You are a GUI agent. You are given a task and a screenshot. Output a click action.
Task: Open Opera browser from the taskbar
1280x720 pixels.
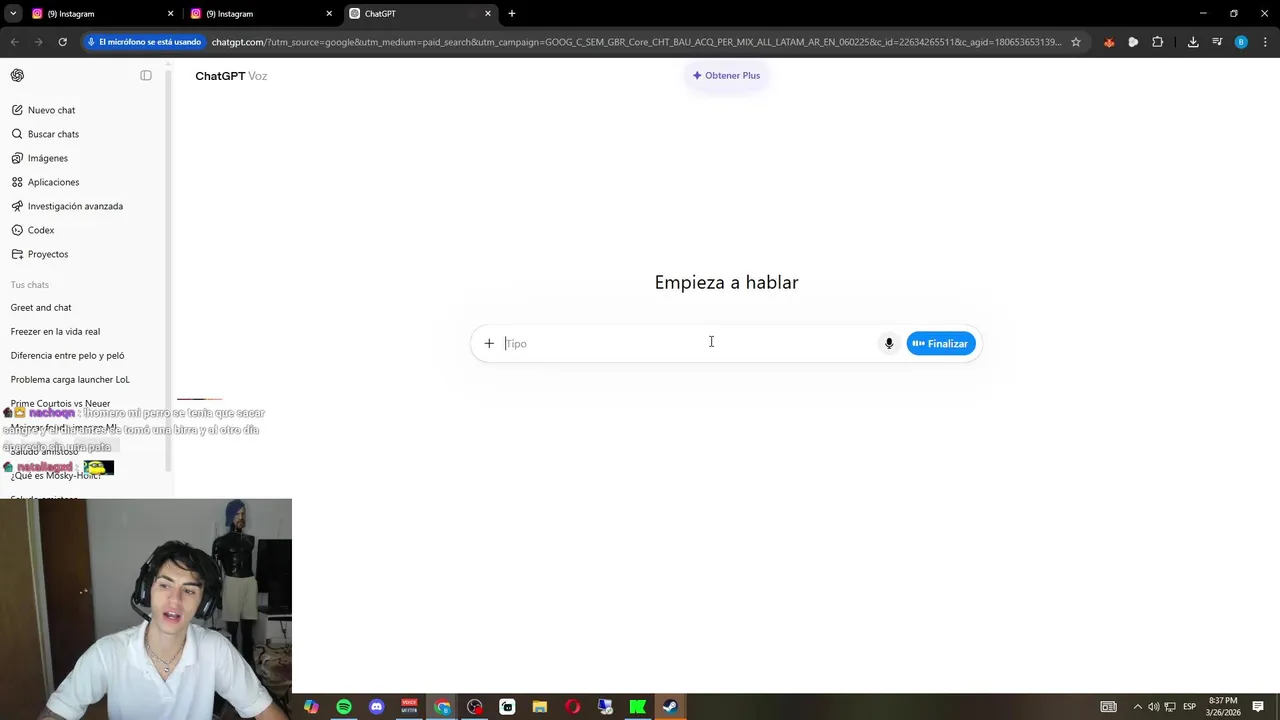pyautogui.click(x=572, y=707)
